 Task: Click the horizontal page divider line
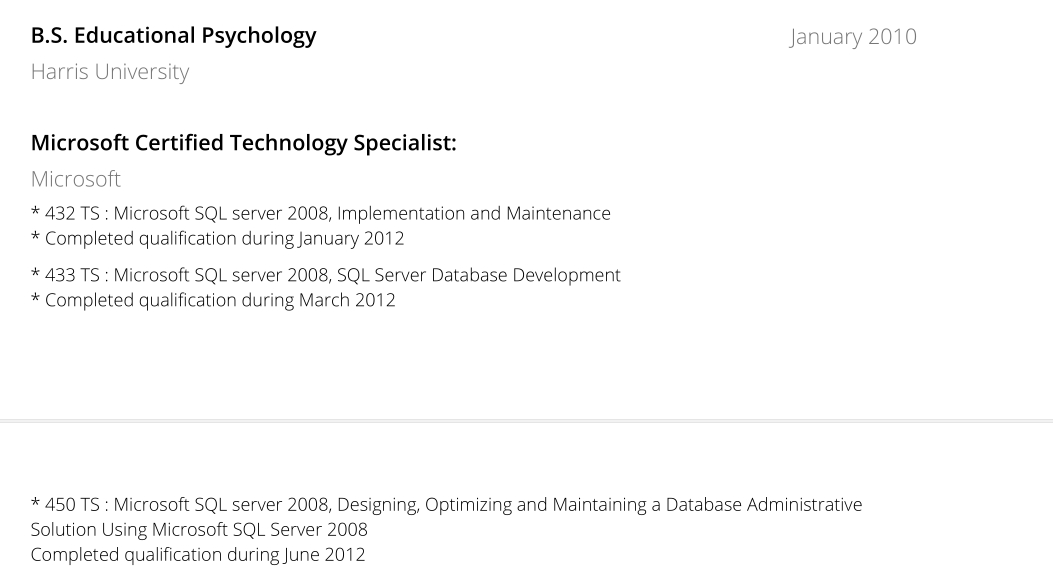coord(526,421)
